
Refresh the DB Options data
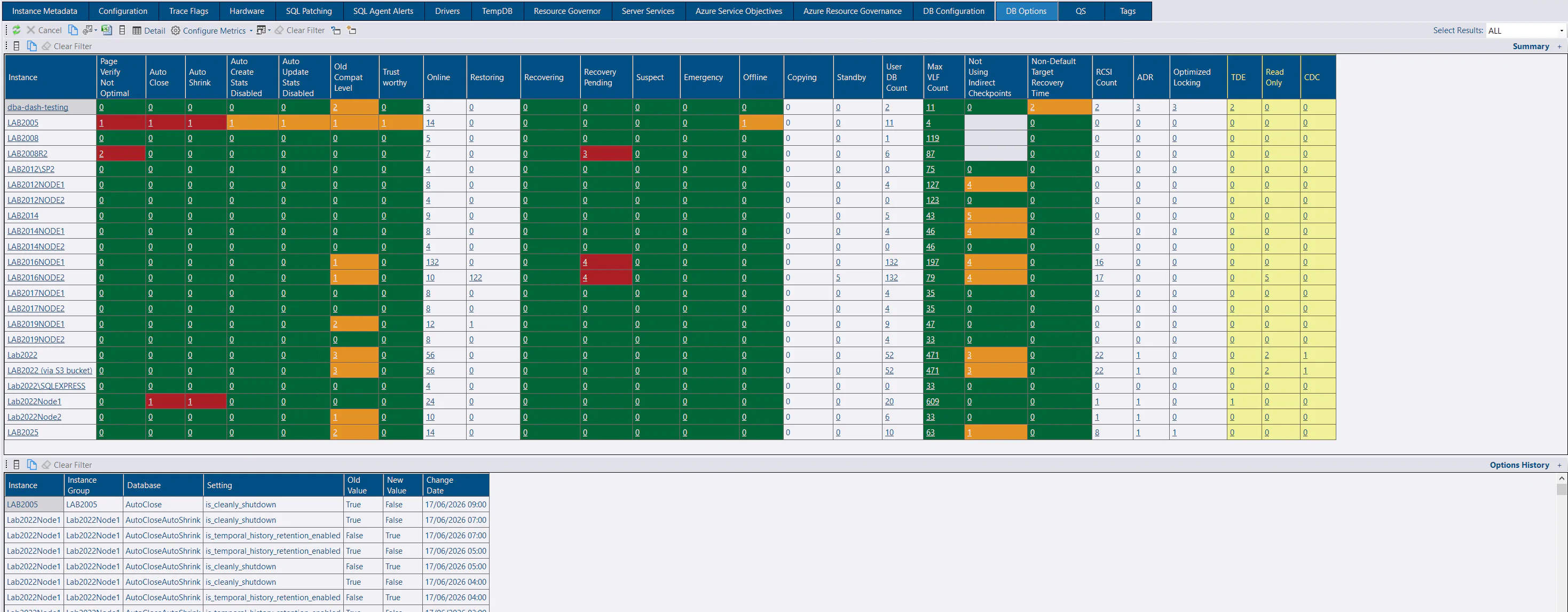17,30
